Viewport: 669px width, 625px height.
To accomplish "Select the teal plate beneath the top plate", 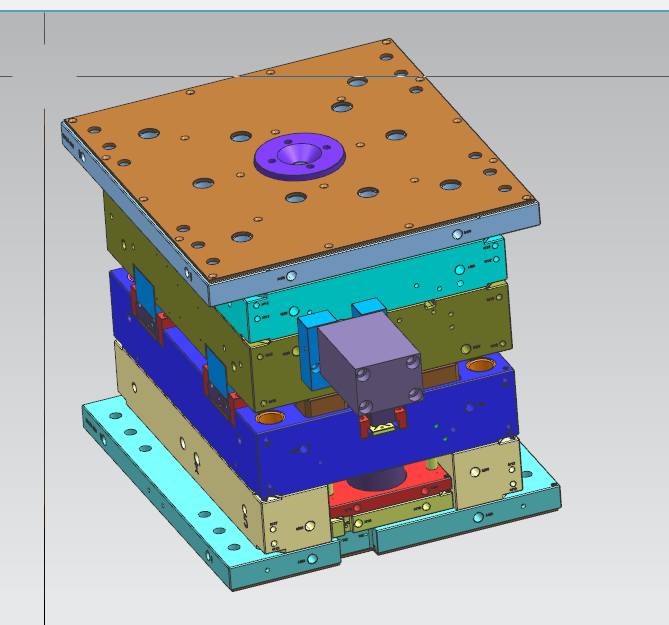I will (x=375, y=288).
